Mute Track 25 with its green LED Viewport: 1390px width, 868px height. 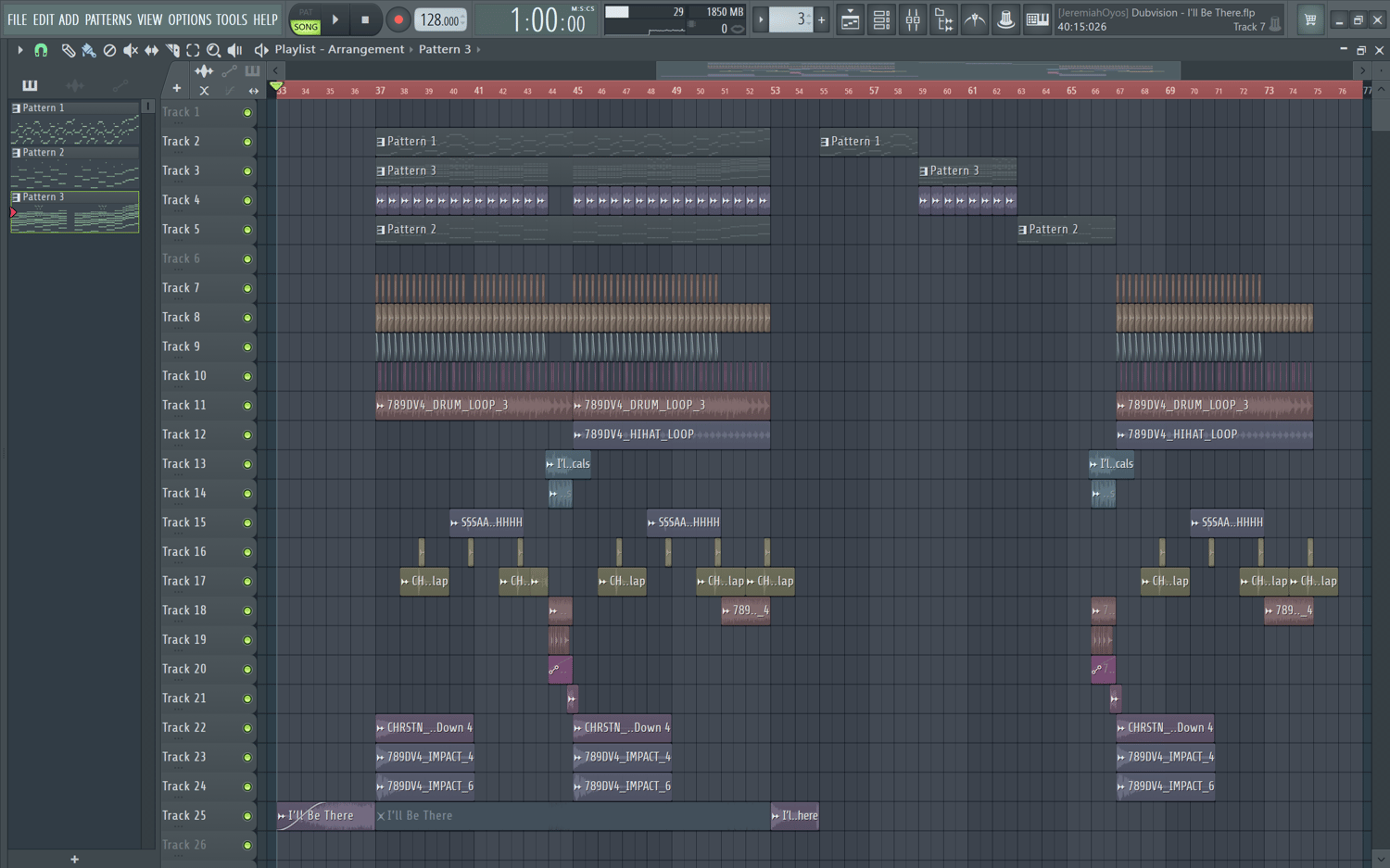pyautogui.click(x=247, y=816)
